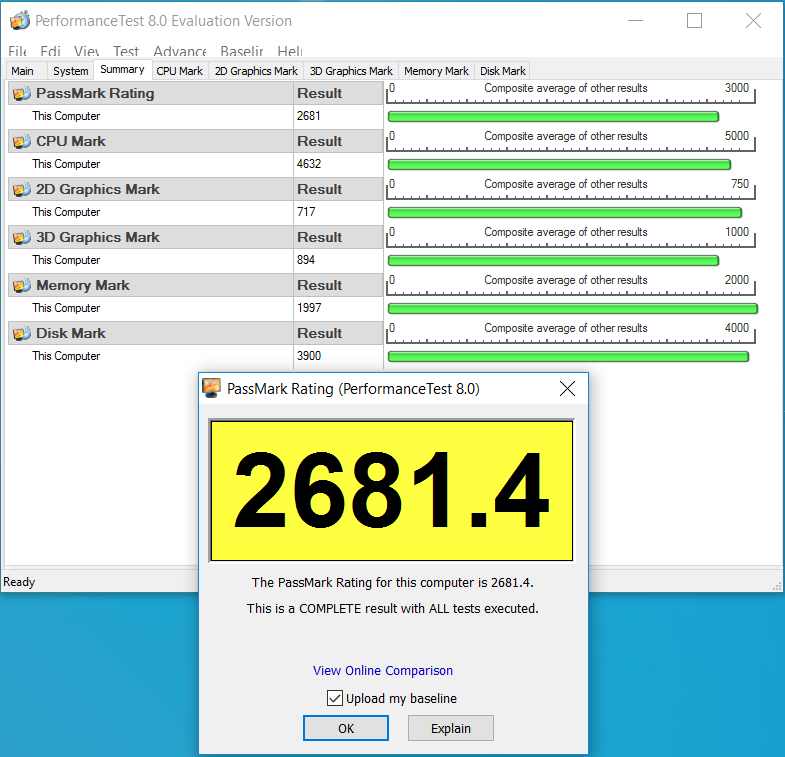785x757 pixels.
Task: Switch to the System tab
Action: [71, 71]
